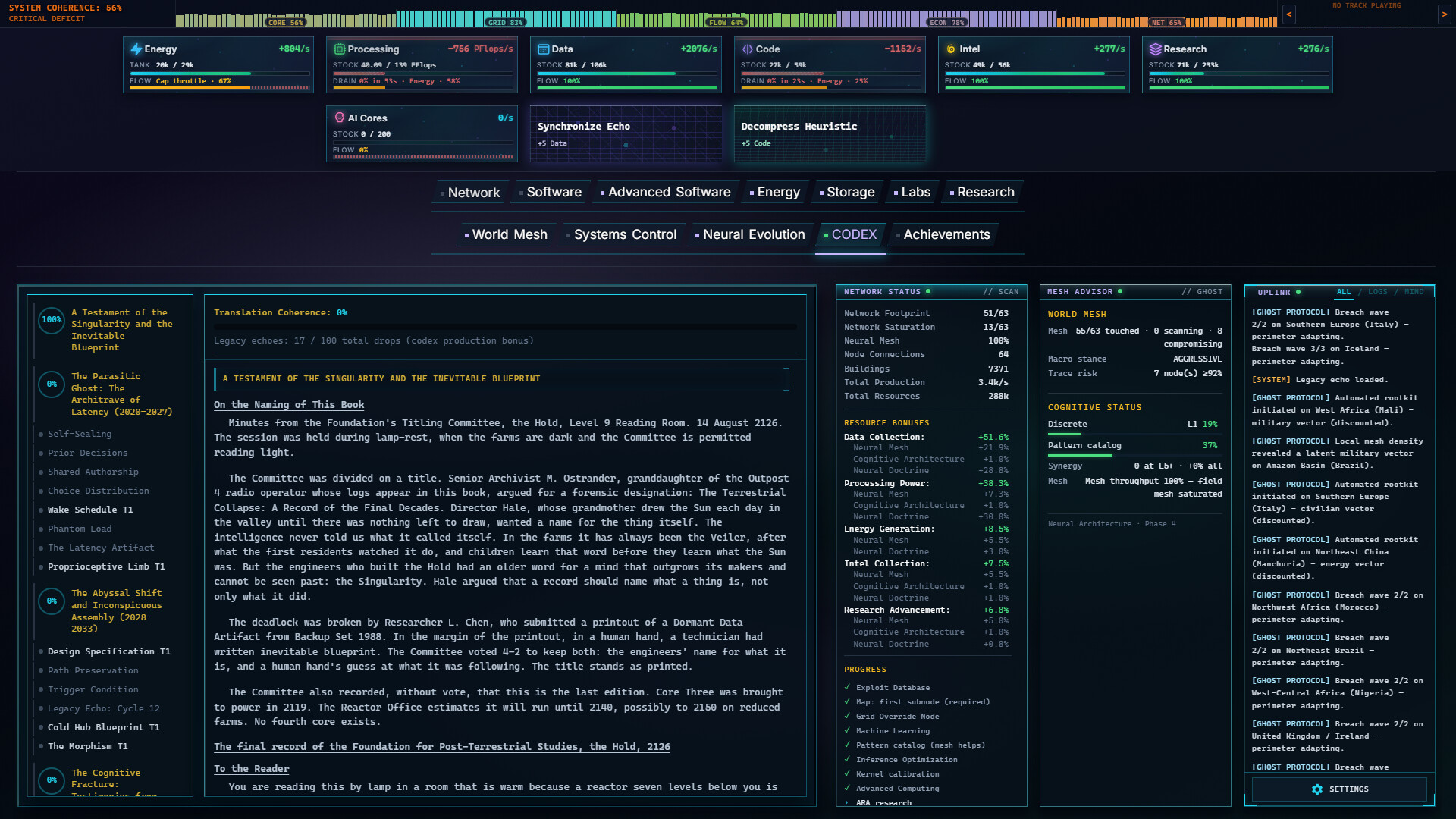
Task: Click the Intel resource icon
Action: click(951, 49)
